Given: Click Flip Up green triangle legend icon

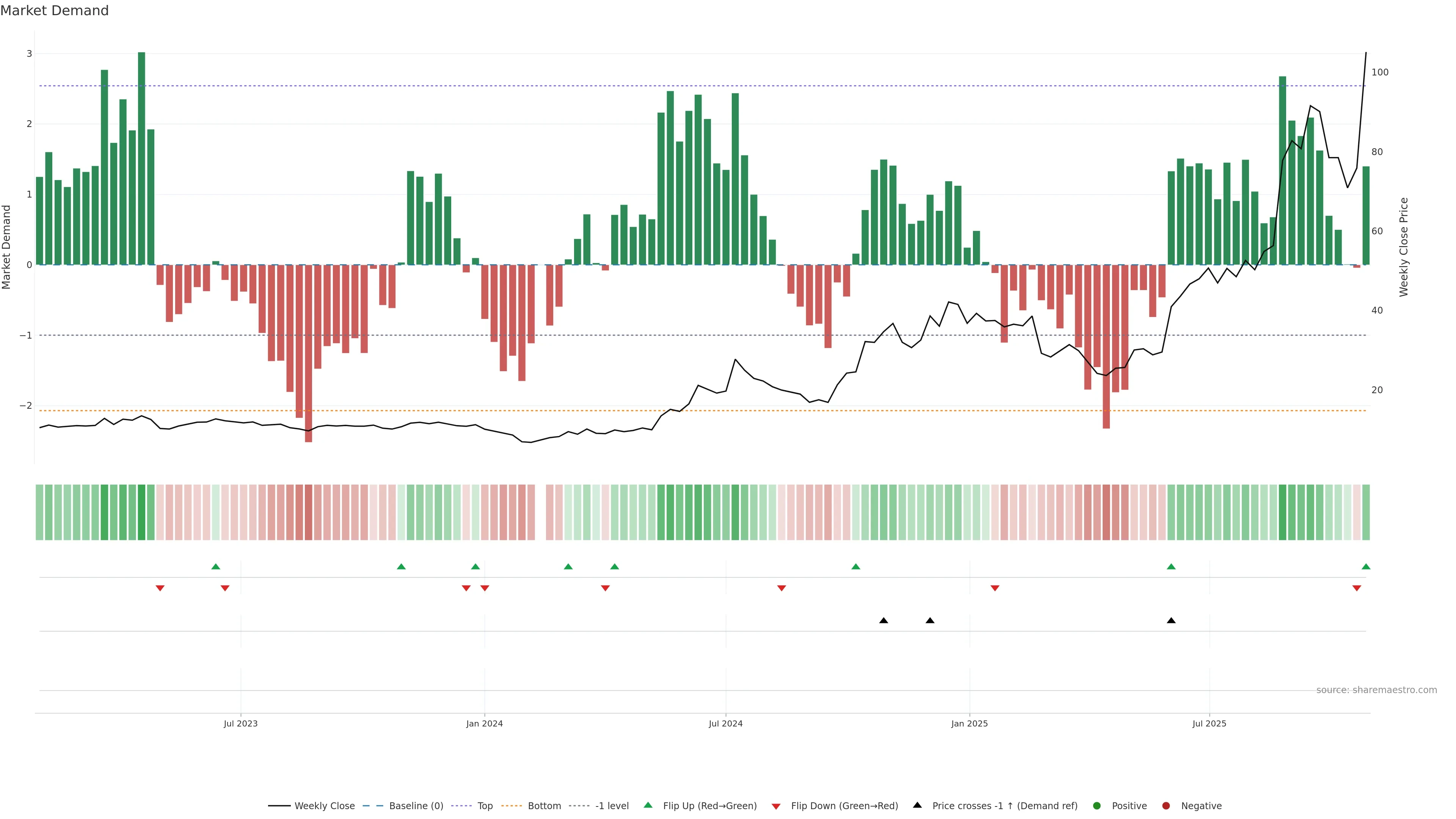Looking at the screenshot, I should [x=648, y=805].
